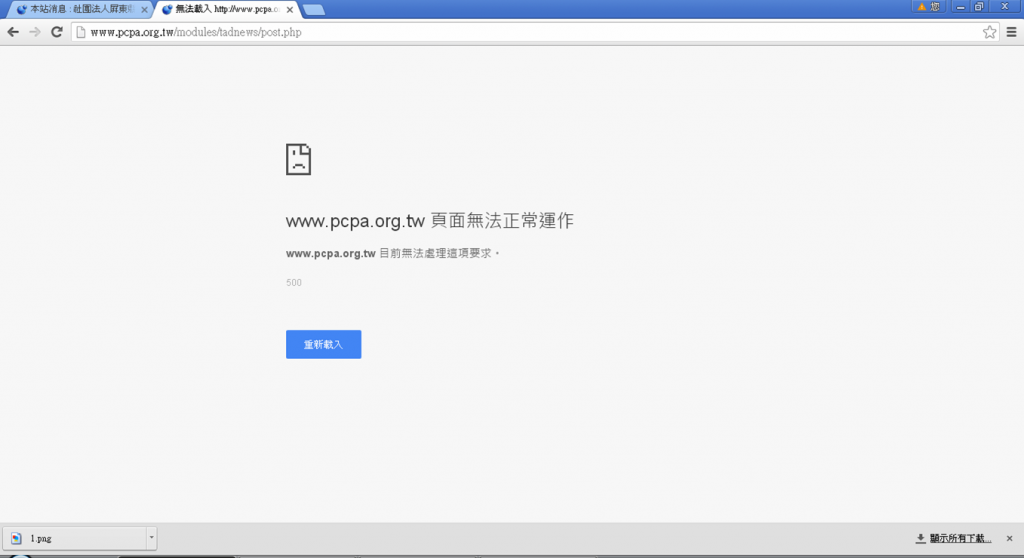
Task: Dismiss the downloads bar
Action: 1009,538
